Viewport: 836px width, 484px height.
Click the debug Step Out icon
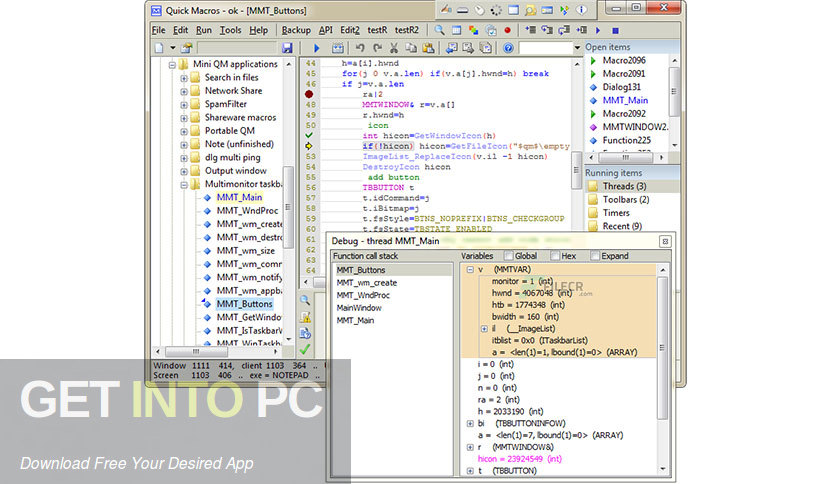(564, 30)
